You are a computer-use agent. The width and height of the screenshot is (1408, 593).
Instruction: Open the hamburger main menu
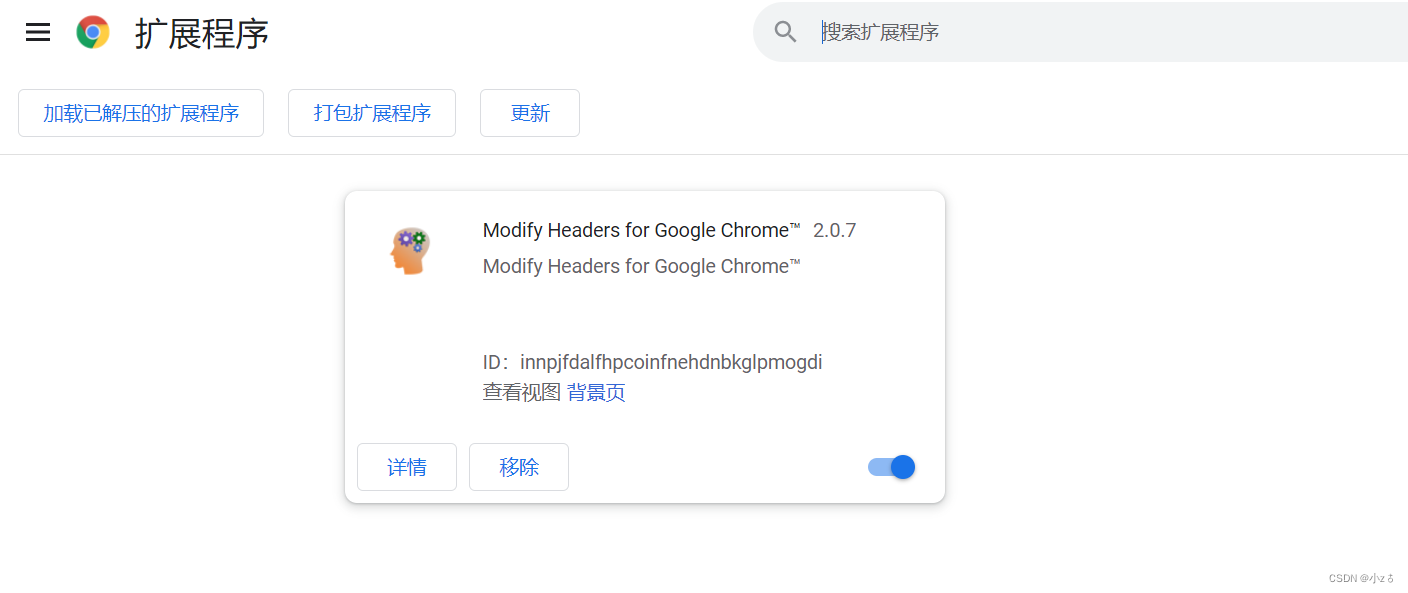(x=38, y=33)
